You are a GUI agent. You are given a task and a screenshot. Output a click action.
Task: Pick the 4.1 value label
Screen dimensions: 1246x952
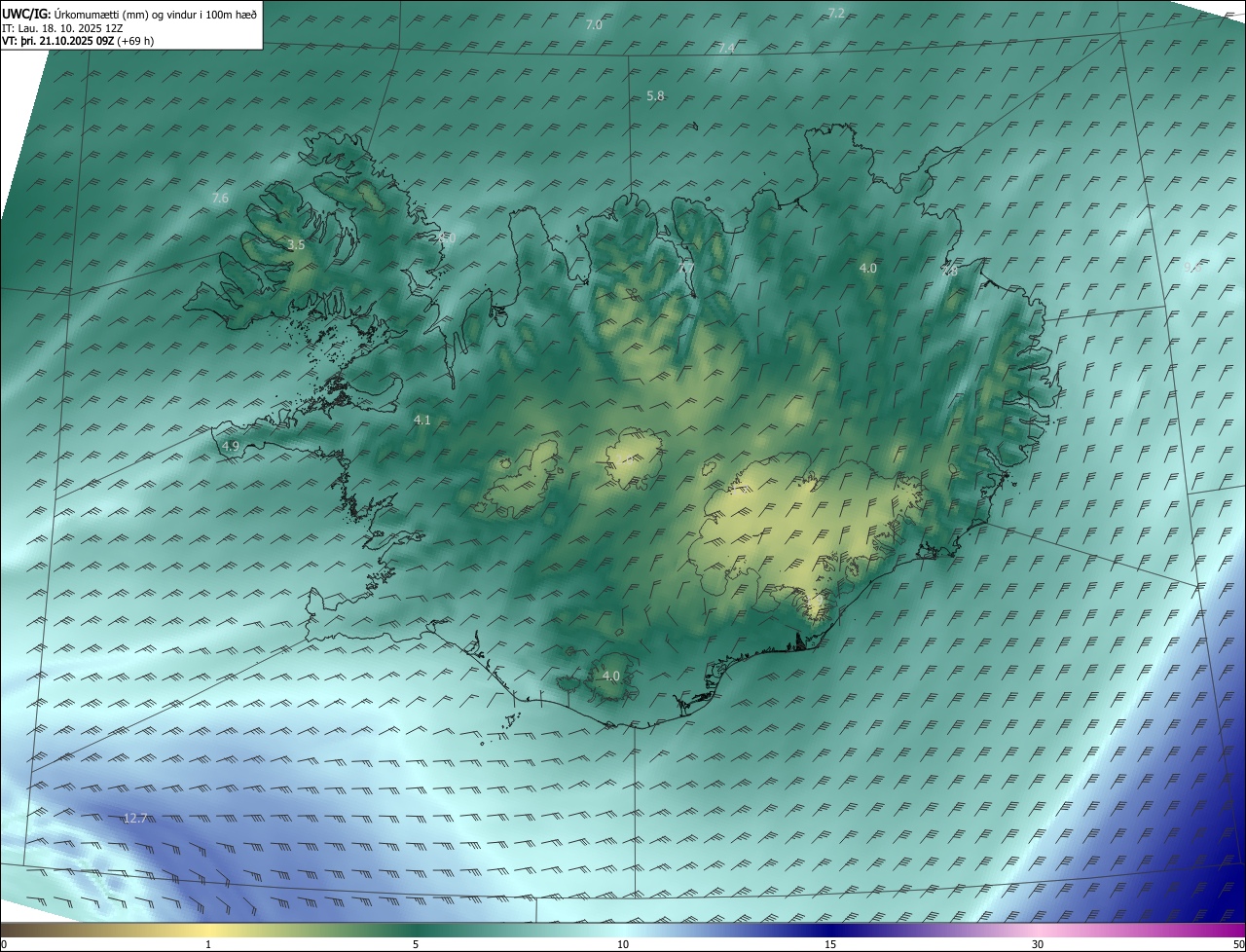[x=421, y=421]
